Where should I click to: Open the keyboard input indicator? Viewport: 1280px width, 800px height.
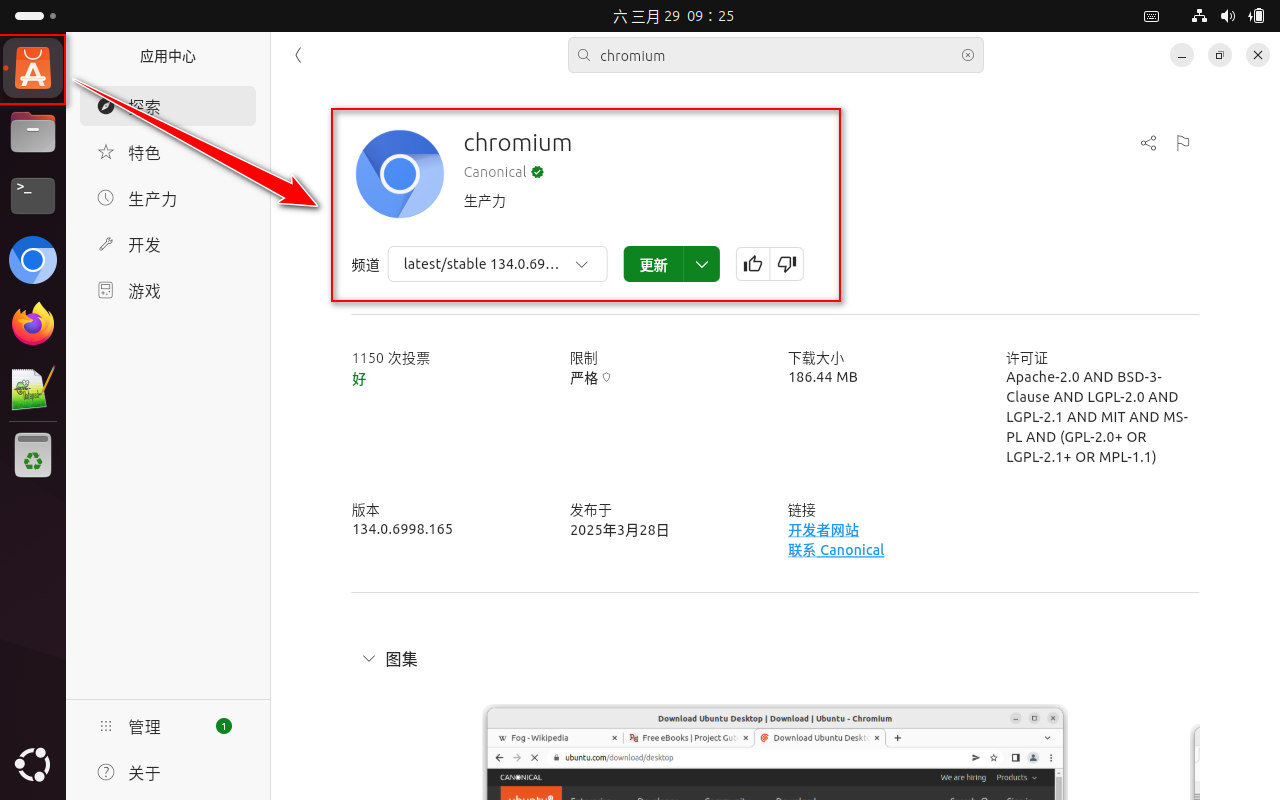1151,16
